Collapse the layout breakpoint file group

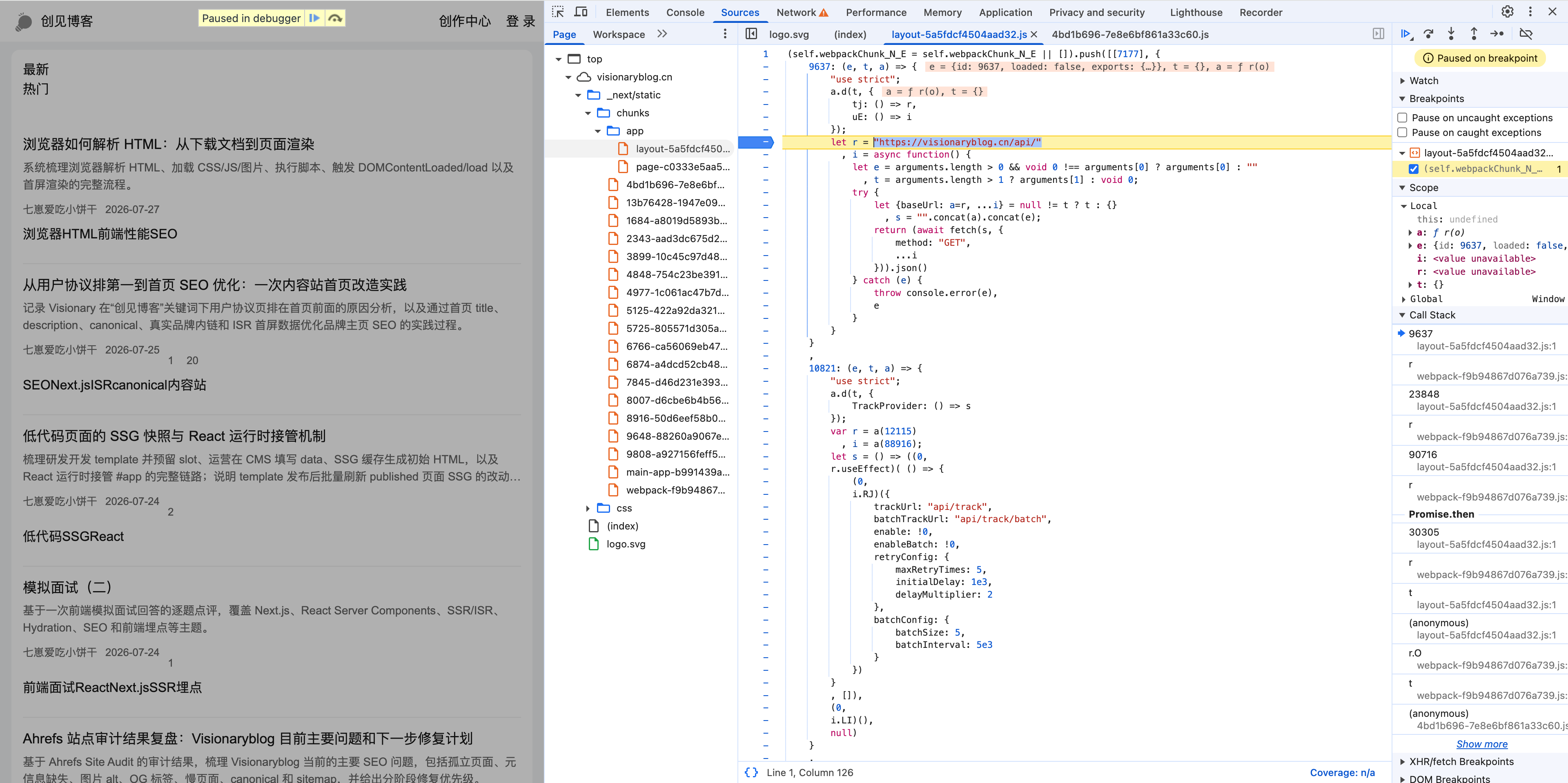click(1403, 153)
